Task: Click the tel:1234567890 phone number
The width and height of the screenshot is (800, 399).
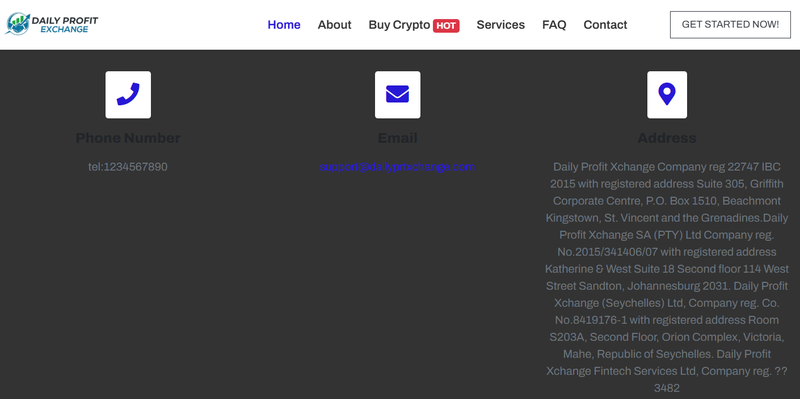Action: coord(128,167)
